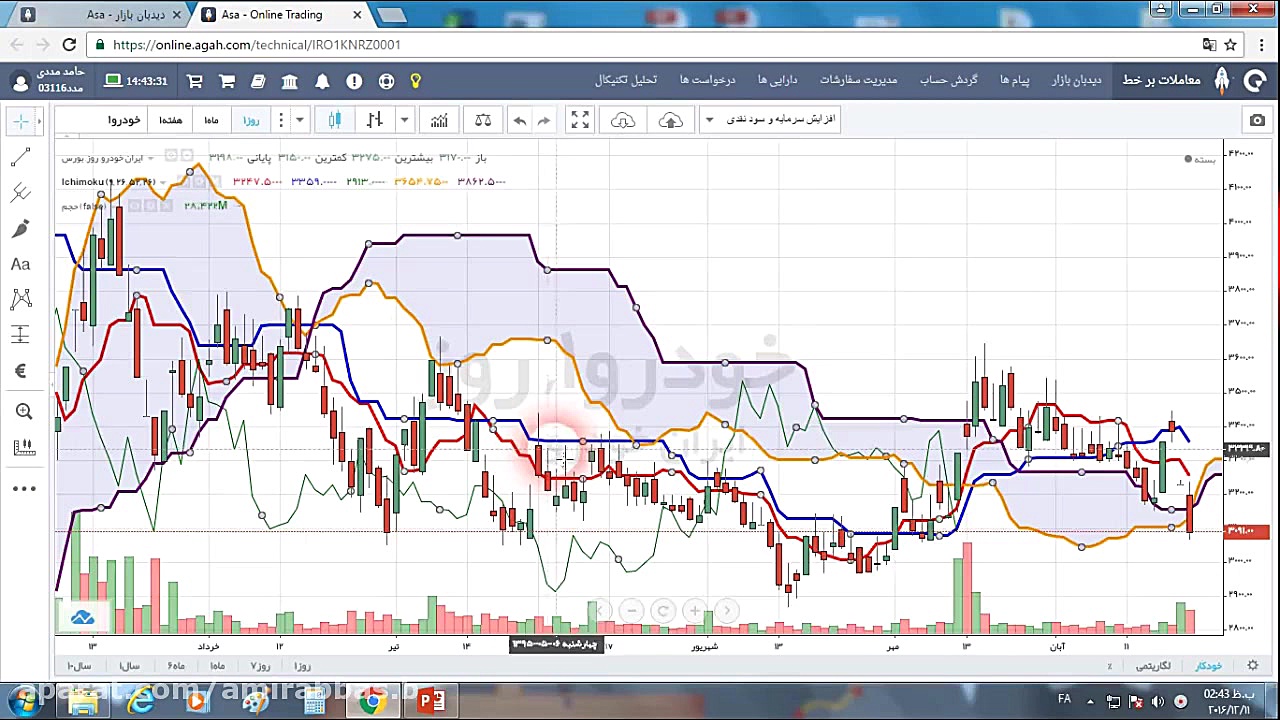Image resolution: width=1280 pixels, height=720 pixels.
Task: Open the first shopping cart icon
Action: (195, 81)
